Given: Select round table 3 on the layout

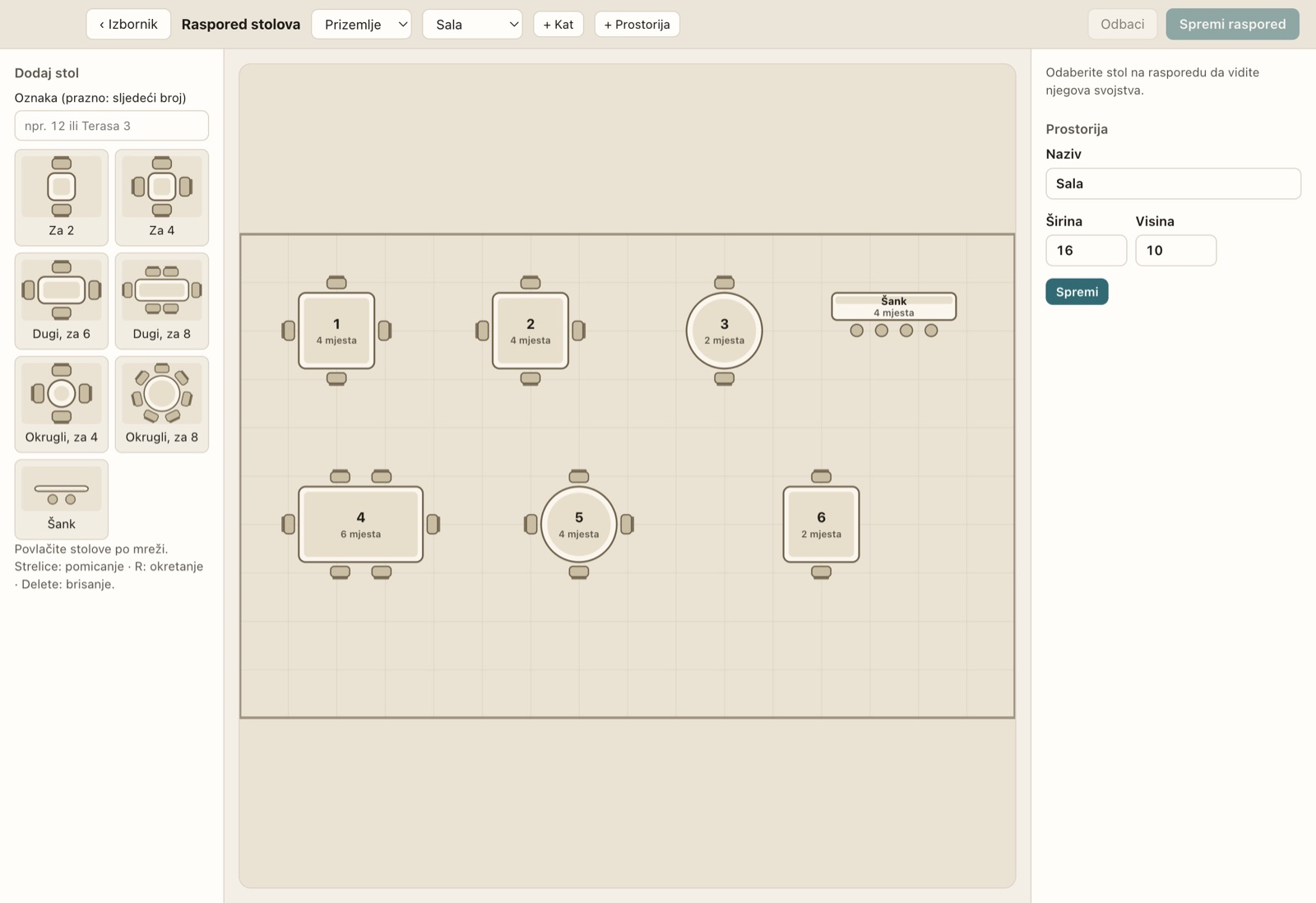Looking at the screenshot, I should pos(725,331).
